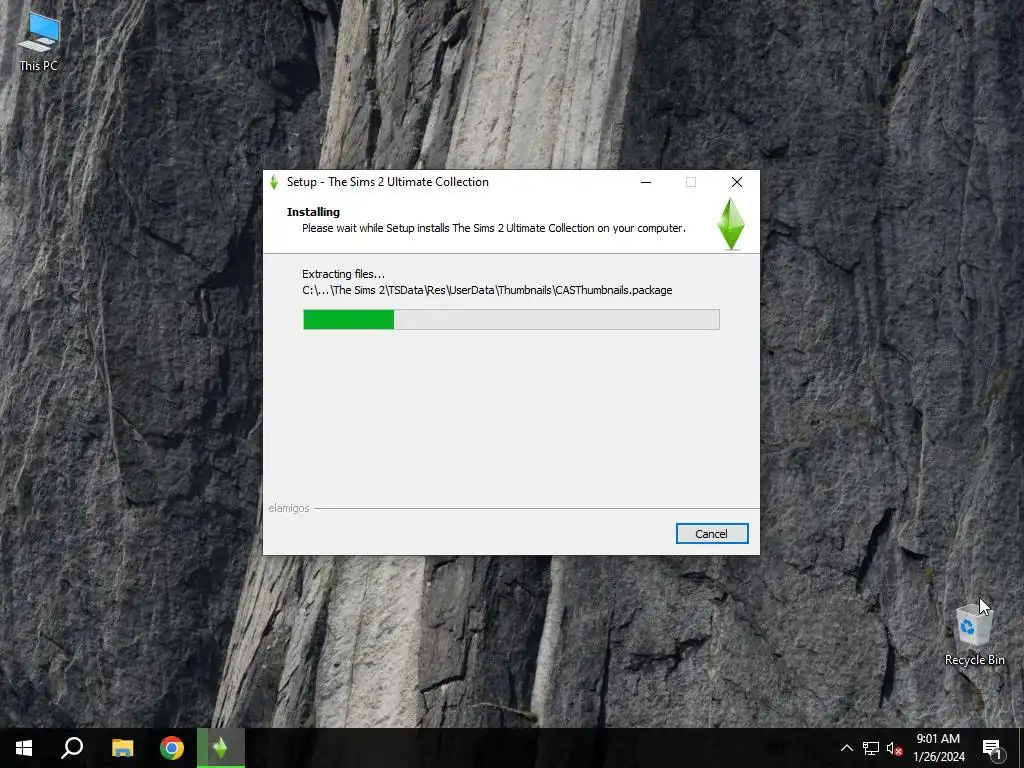Screen dimensions: 1024x768
Task: Click the 'Please wait while Setup installs' message
Action: point(494,228)
